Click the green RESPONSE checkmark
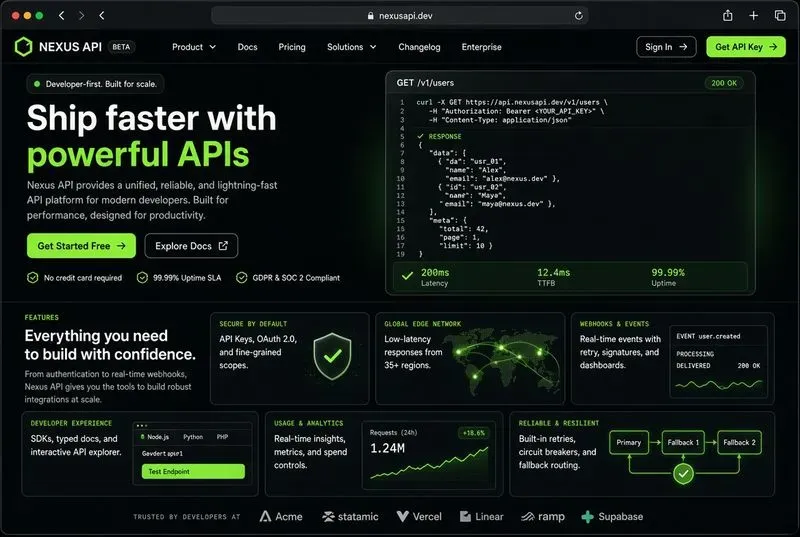The height and width of the screenshot is (537, 800). click(x=420, y=136)
